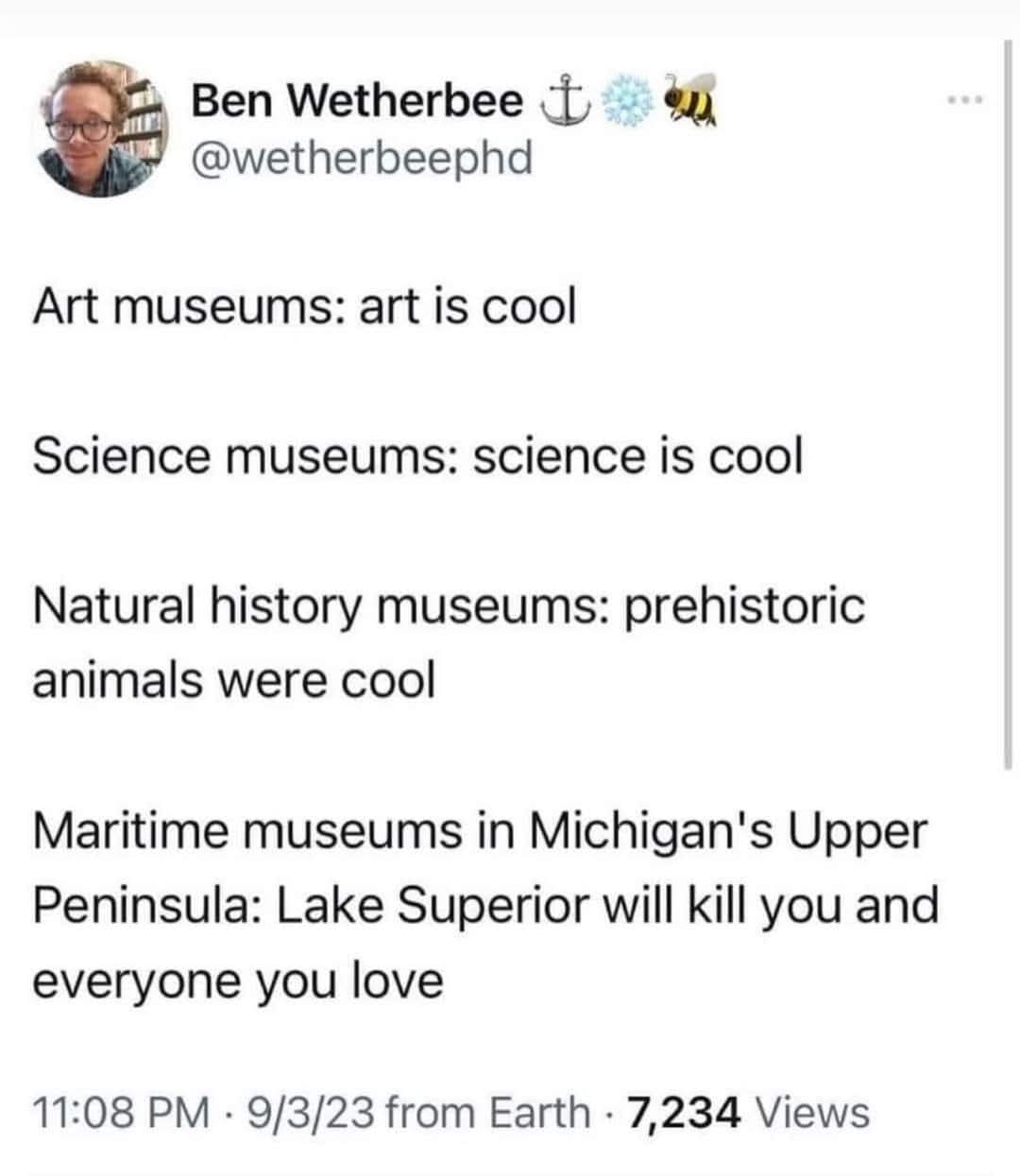Screen dimensions: 1020x1176
Task: Click the snowflake symbol near the handle
Action: 628,99
